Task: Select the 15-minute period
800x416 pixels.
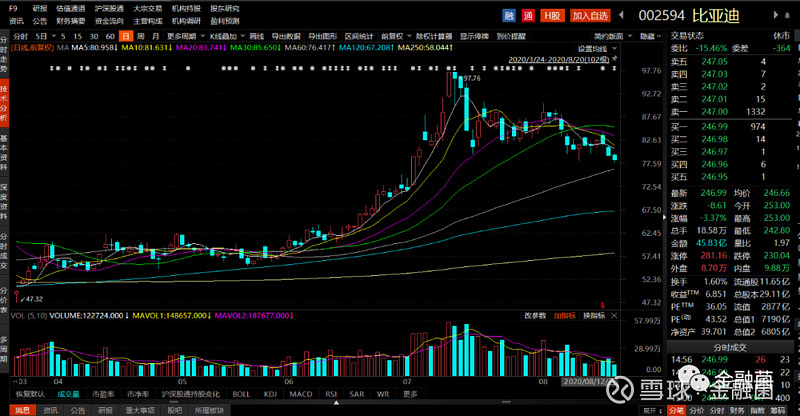Action: [78, 36]
